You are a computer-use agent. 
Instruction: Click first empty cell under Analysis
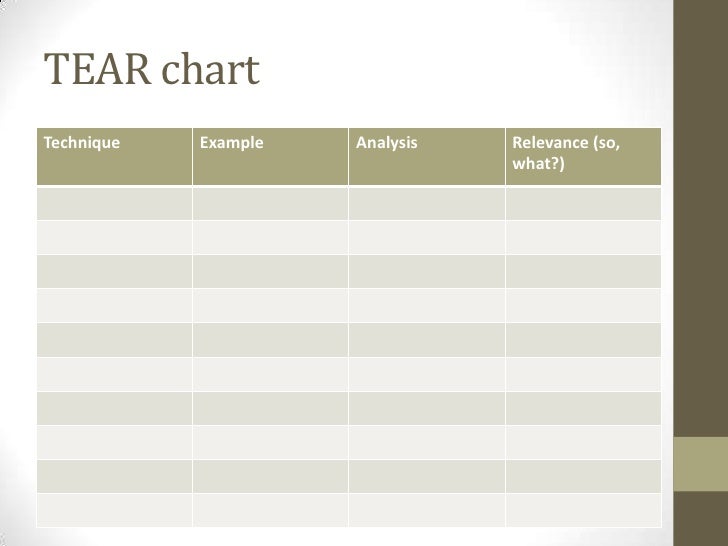pos(427,203)
